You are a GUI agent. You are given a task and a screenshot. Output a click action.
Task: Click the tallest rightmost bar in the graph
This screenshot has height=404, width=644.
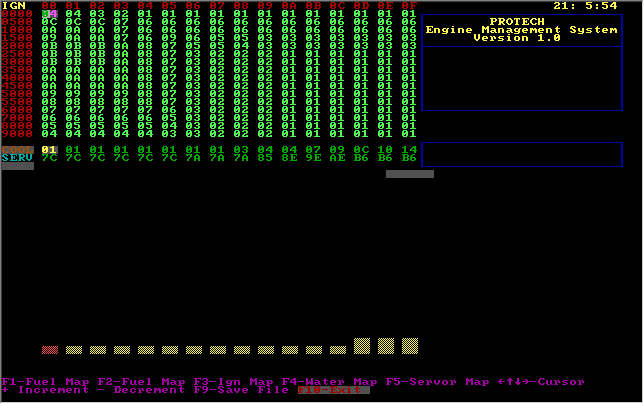[x=409, y=346]
